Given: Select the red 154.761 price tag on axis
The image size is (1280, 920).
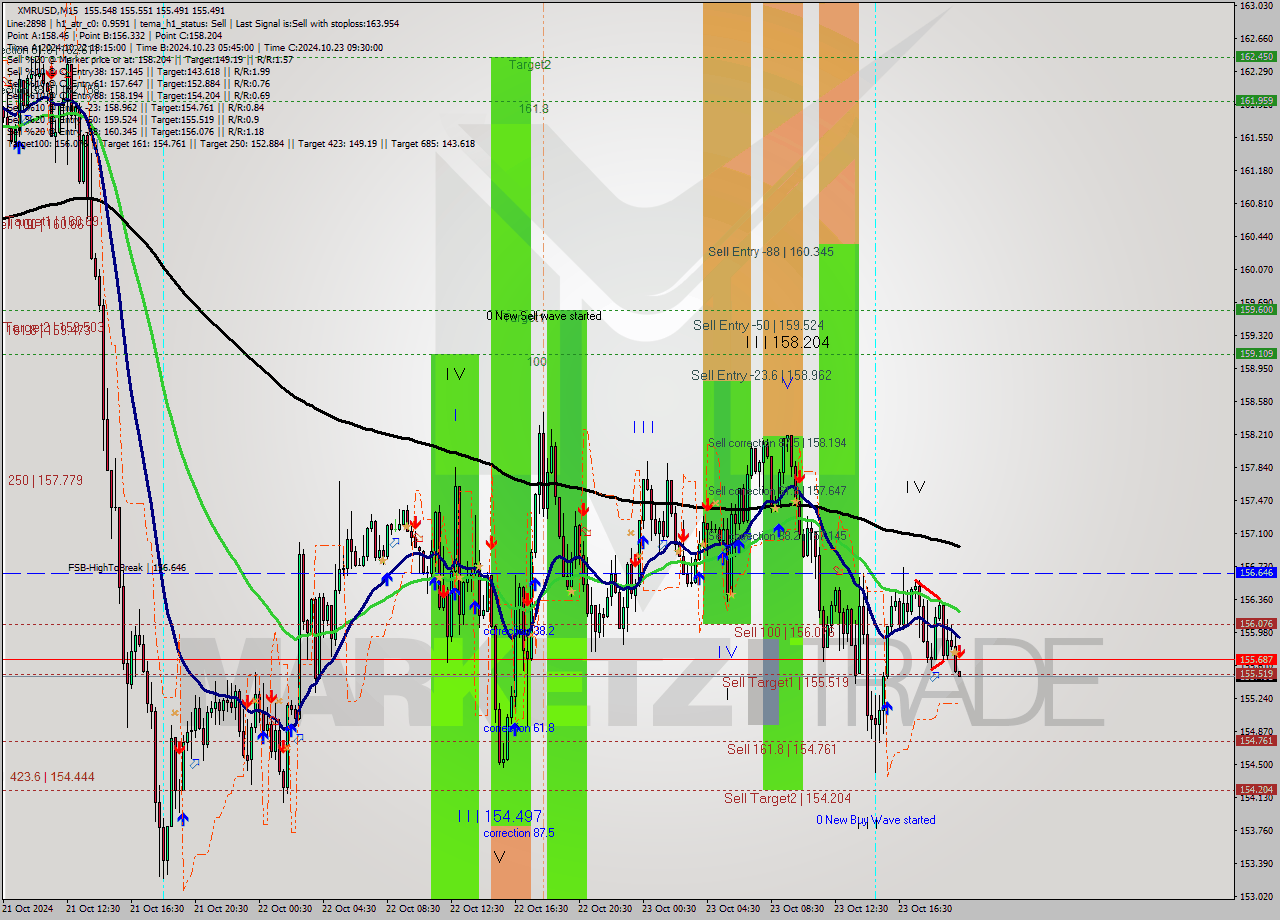Looking at the screenshot, I should point(1255,741).
